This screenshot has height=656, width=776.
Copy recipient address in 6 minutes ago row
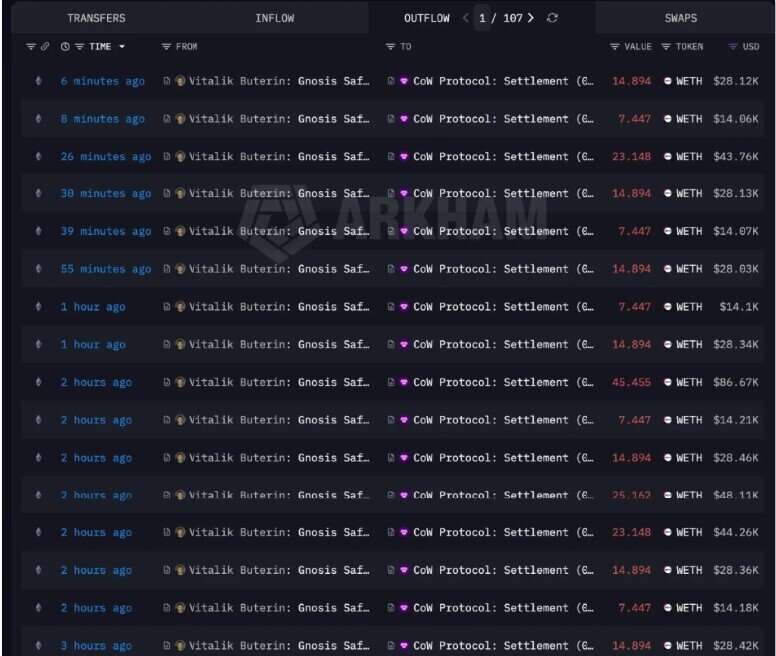pyautogui.click(x=391, y=81)
